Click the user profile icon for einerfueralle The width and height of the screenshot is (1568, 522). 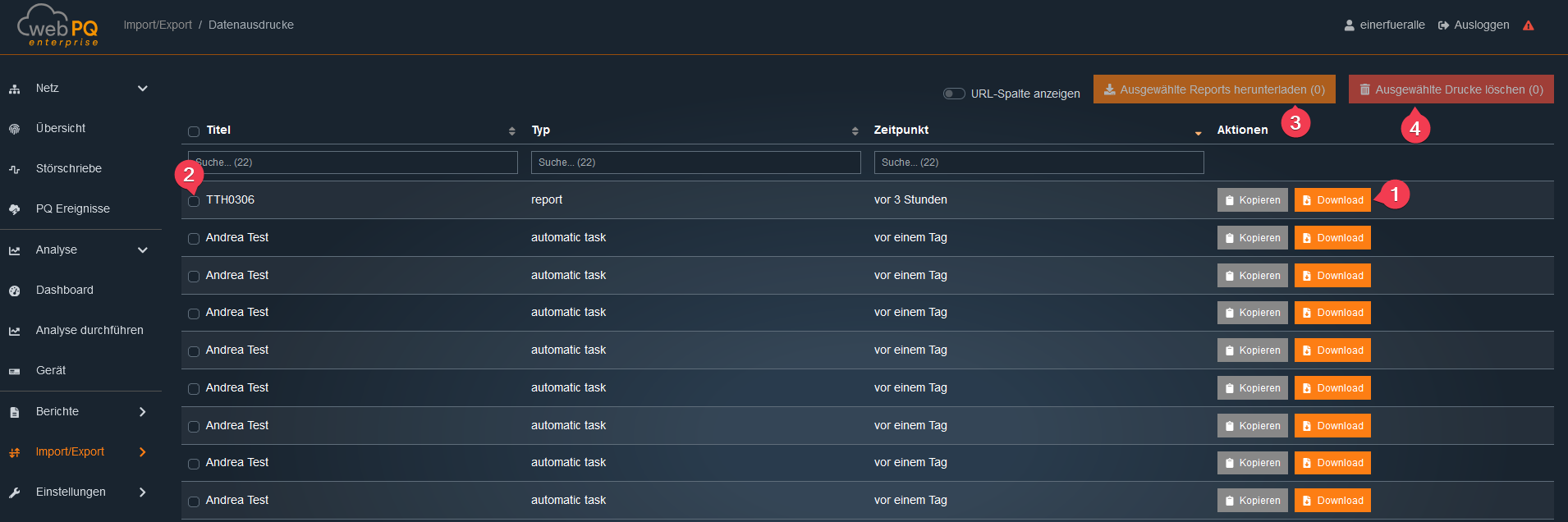(1349, 25)
